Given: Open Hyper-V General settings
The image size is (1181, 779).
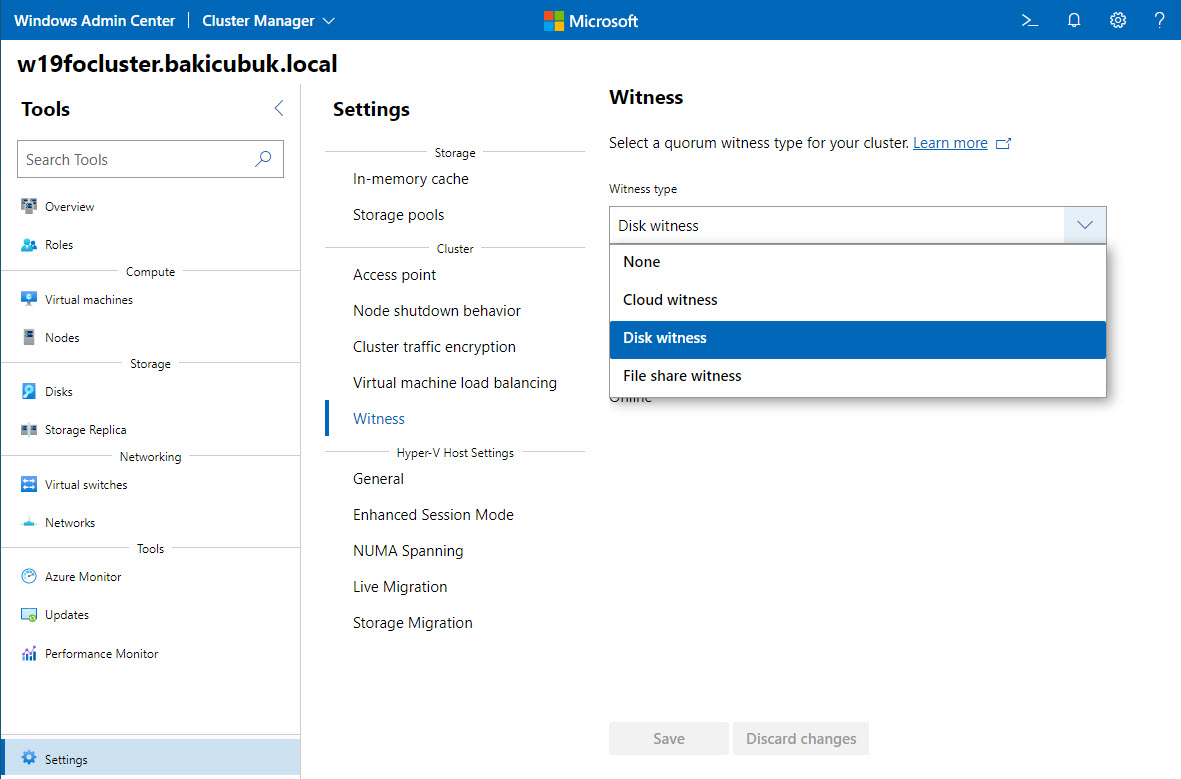Looking at the screenshot, I should point(378,479).
